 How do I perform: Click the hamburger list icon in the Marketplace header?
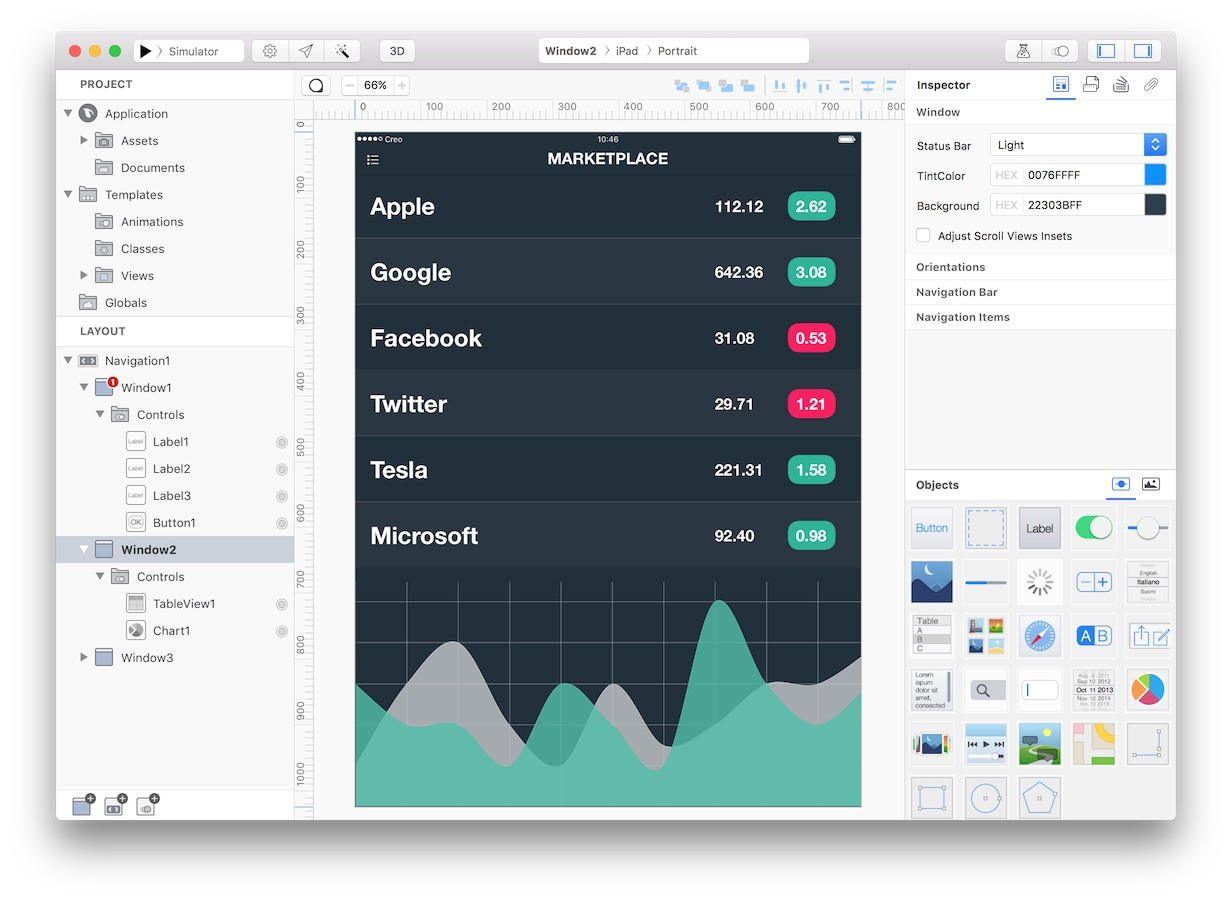coord(373,159)
